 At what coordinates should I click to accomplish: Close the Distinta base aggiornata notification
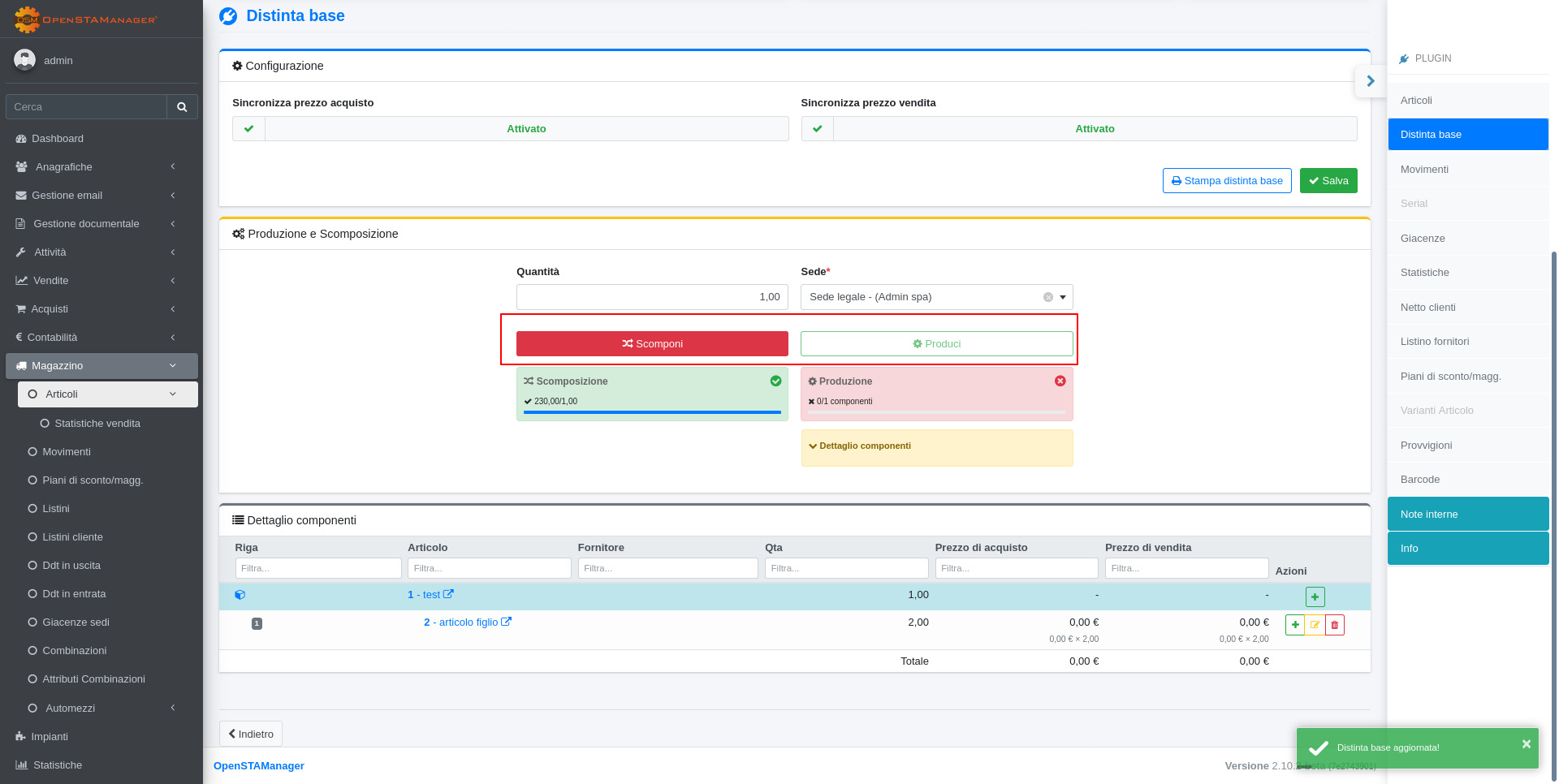[1526, 744]
